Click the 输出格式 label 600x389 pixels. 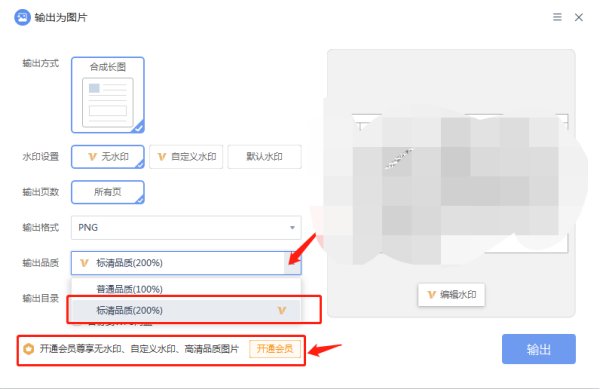click(x=41, y=228)
